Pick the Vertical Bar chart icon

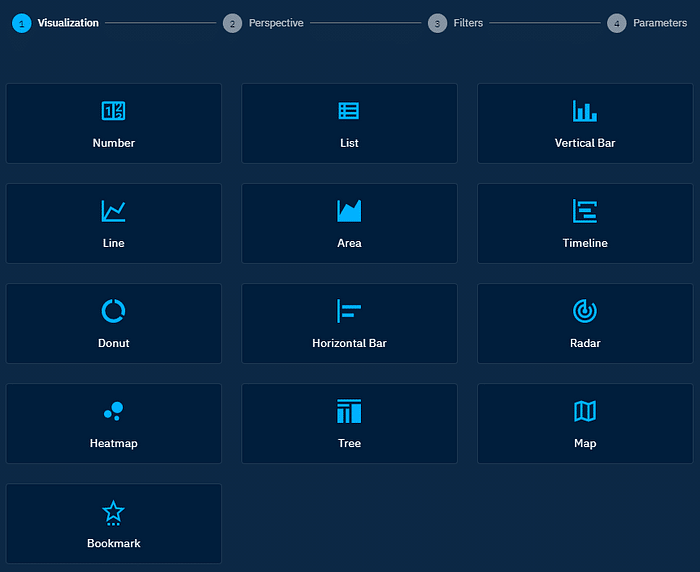[585, 111]
